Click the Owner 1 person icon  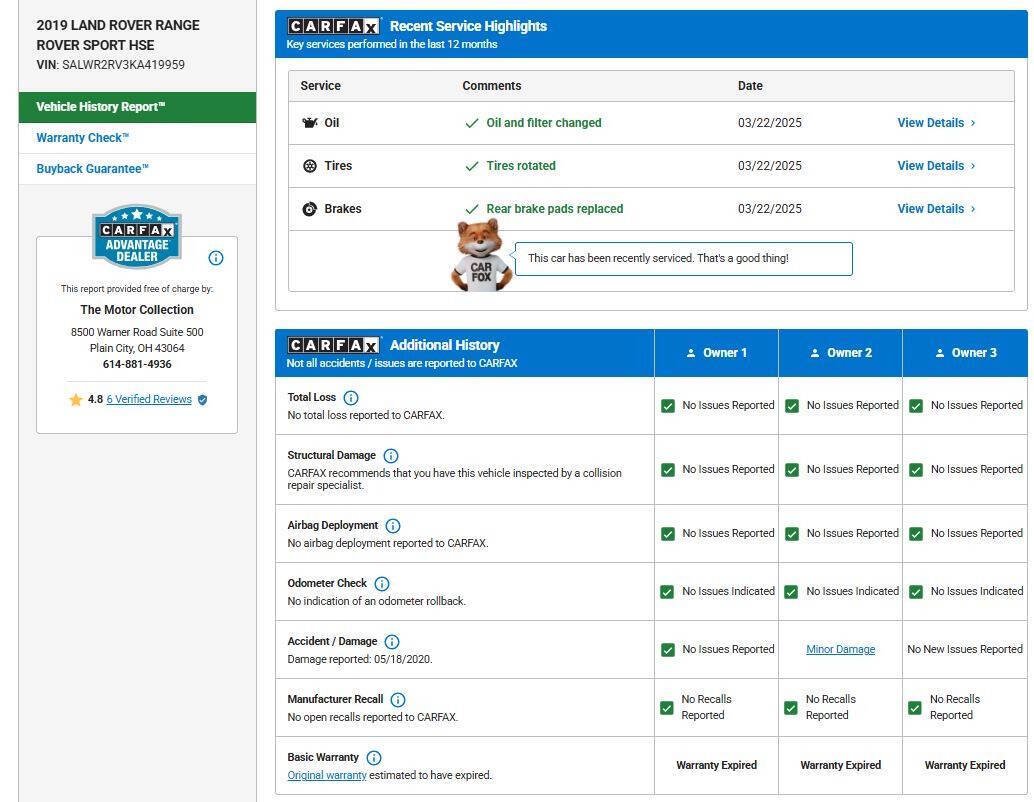(691, 353)
